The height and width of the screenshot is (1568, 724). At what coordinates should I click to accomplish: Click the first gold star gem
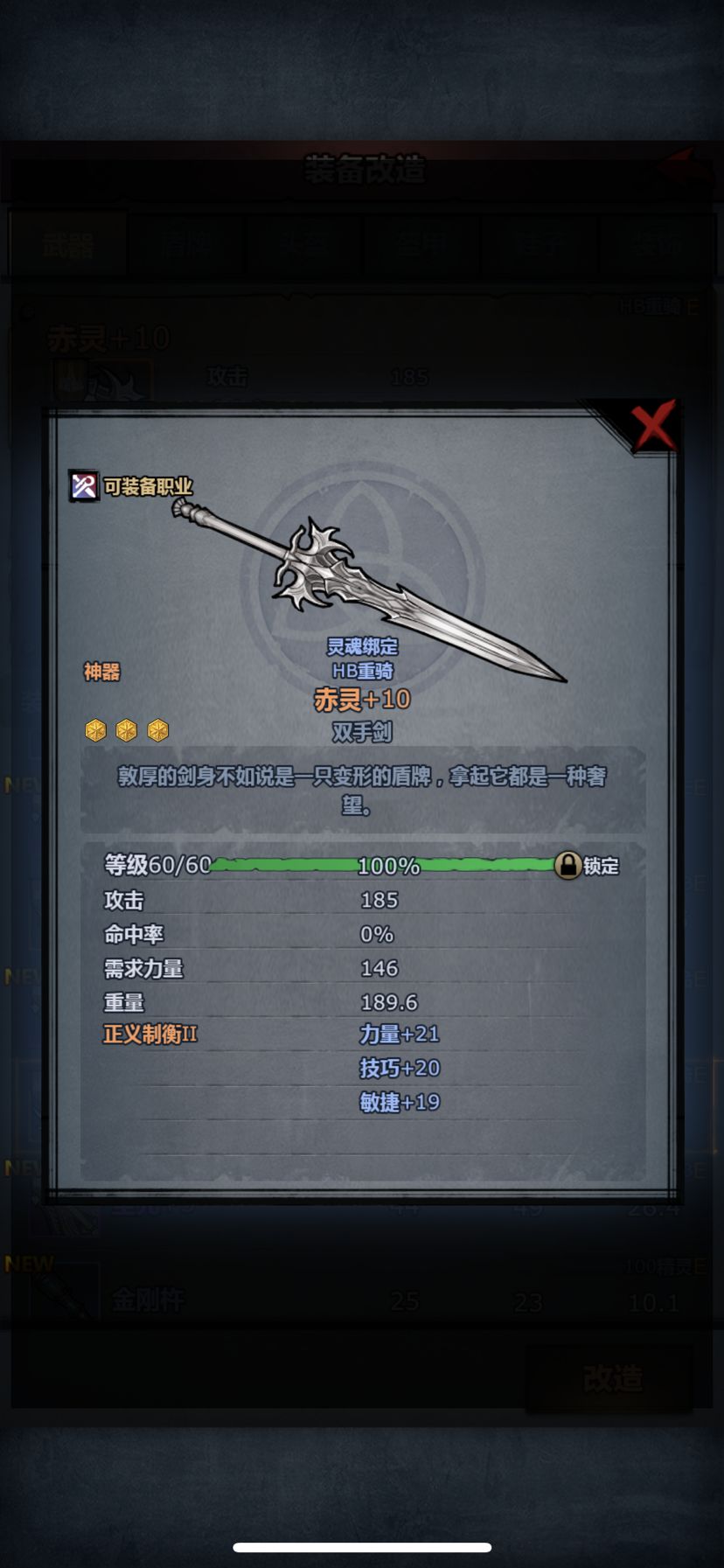tap(95, 730)
